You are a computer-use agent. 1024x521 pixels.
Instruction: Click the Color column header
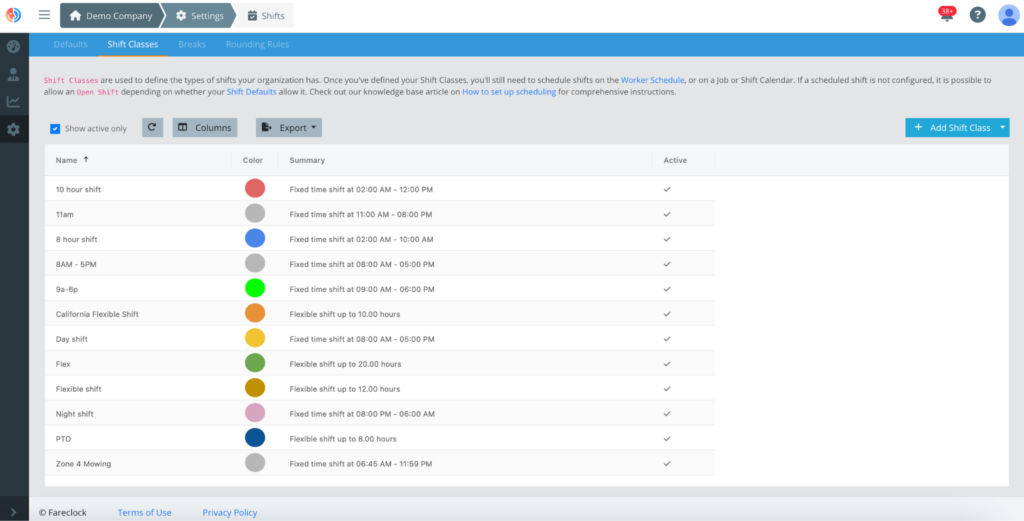[x=255, y=160]
